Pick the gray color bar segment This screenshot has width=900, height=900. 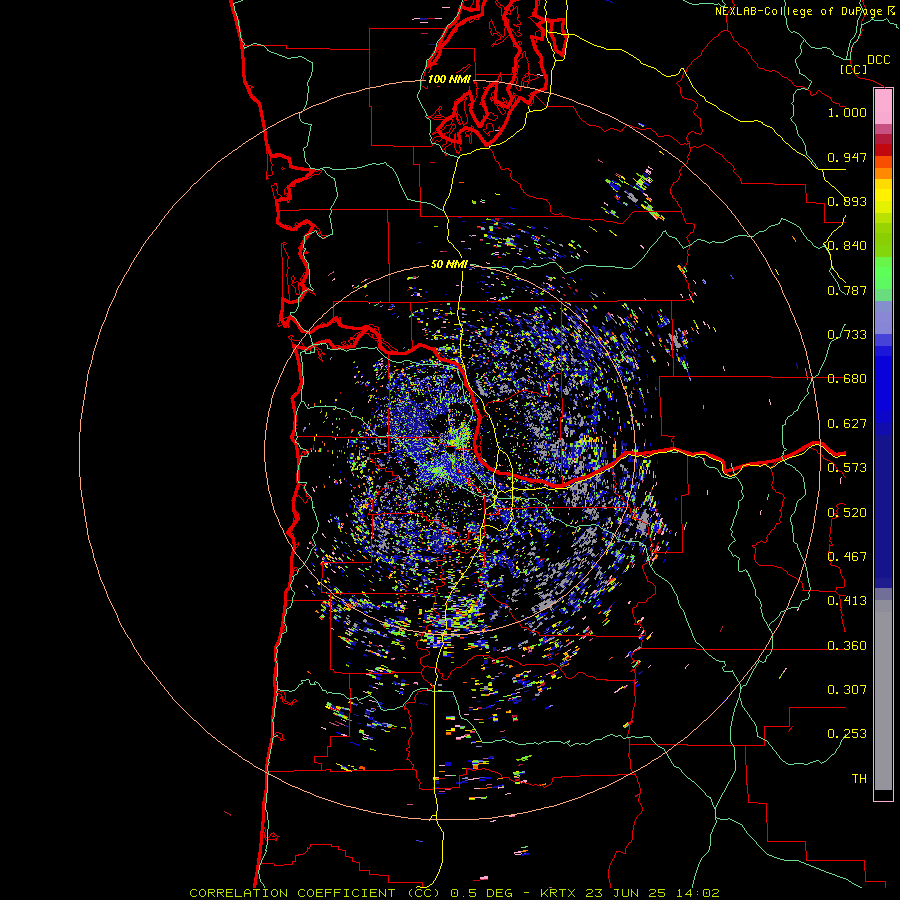(883, 695)
